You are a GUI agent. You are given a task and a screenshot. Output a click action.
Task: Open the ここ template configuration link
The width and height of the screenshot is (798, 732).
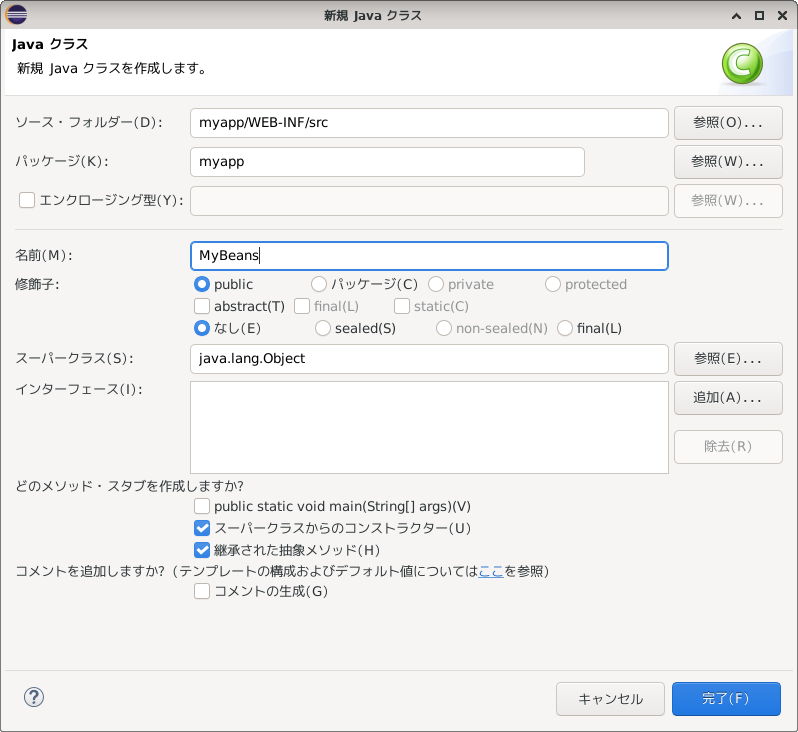click(491, 571)
